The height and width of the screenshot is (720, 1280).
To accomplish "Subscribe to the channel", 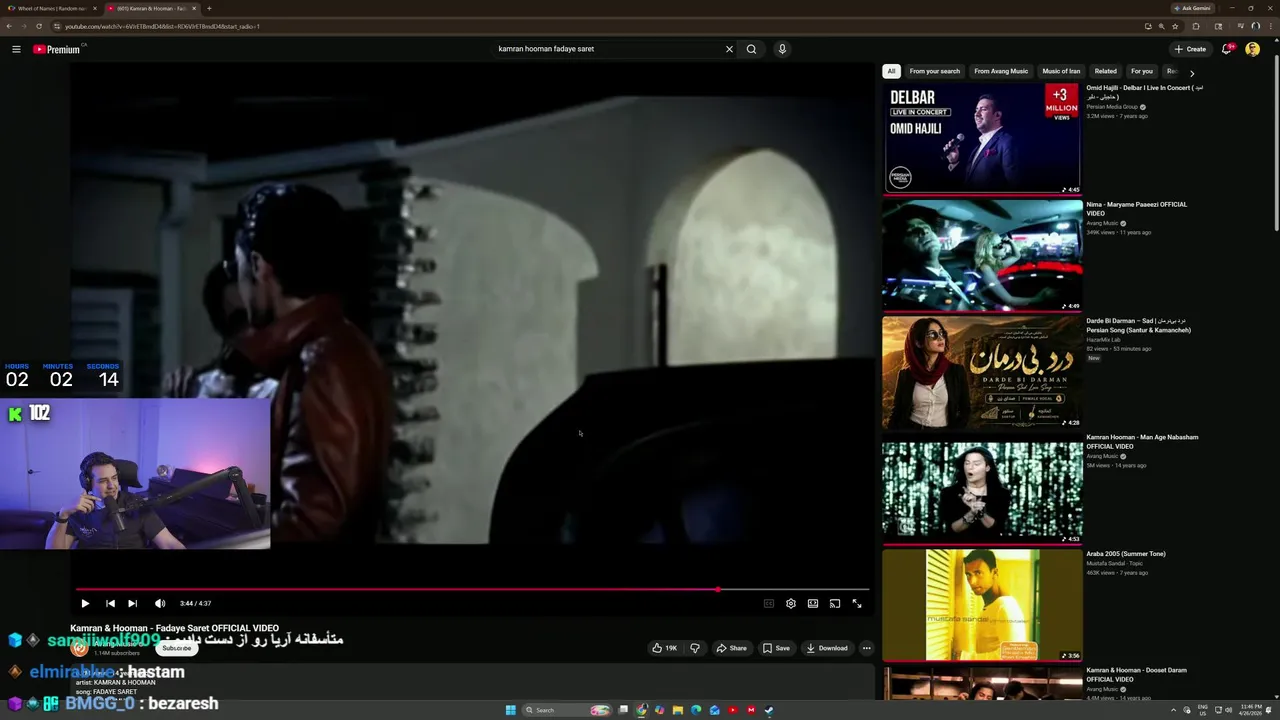I will [x=176, y=648].
